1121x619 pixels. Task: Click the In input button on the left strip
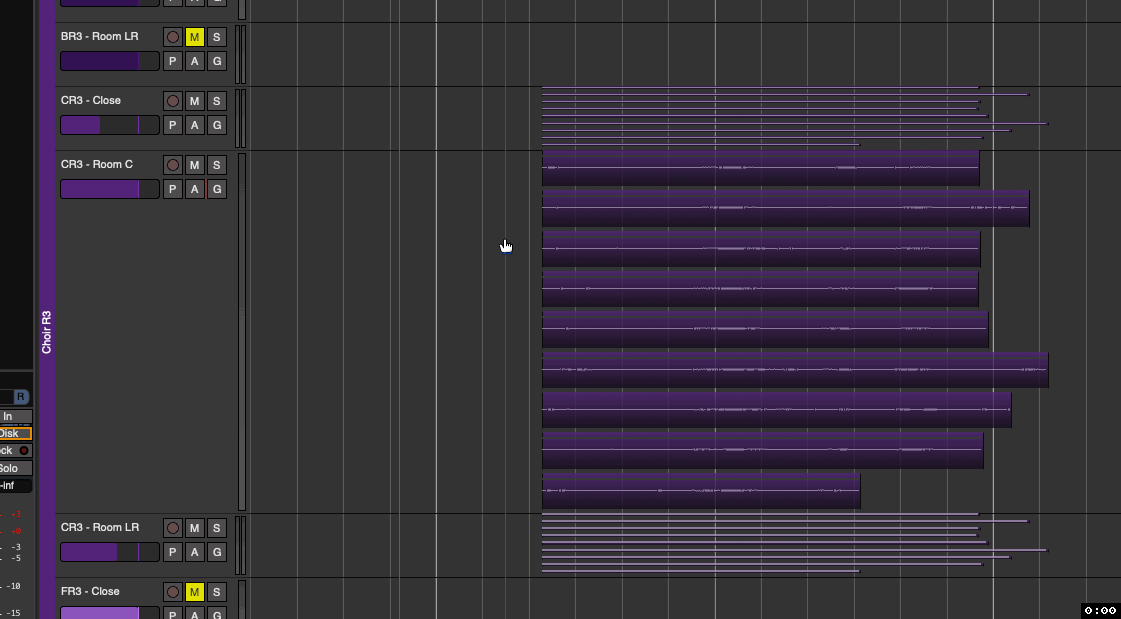(x=14, y=416)
